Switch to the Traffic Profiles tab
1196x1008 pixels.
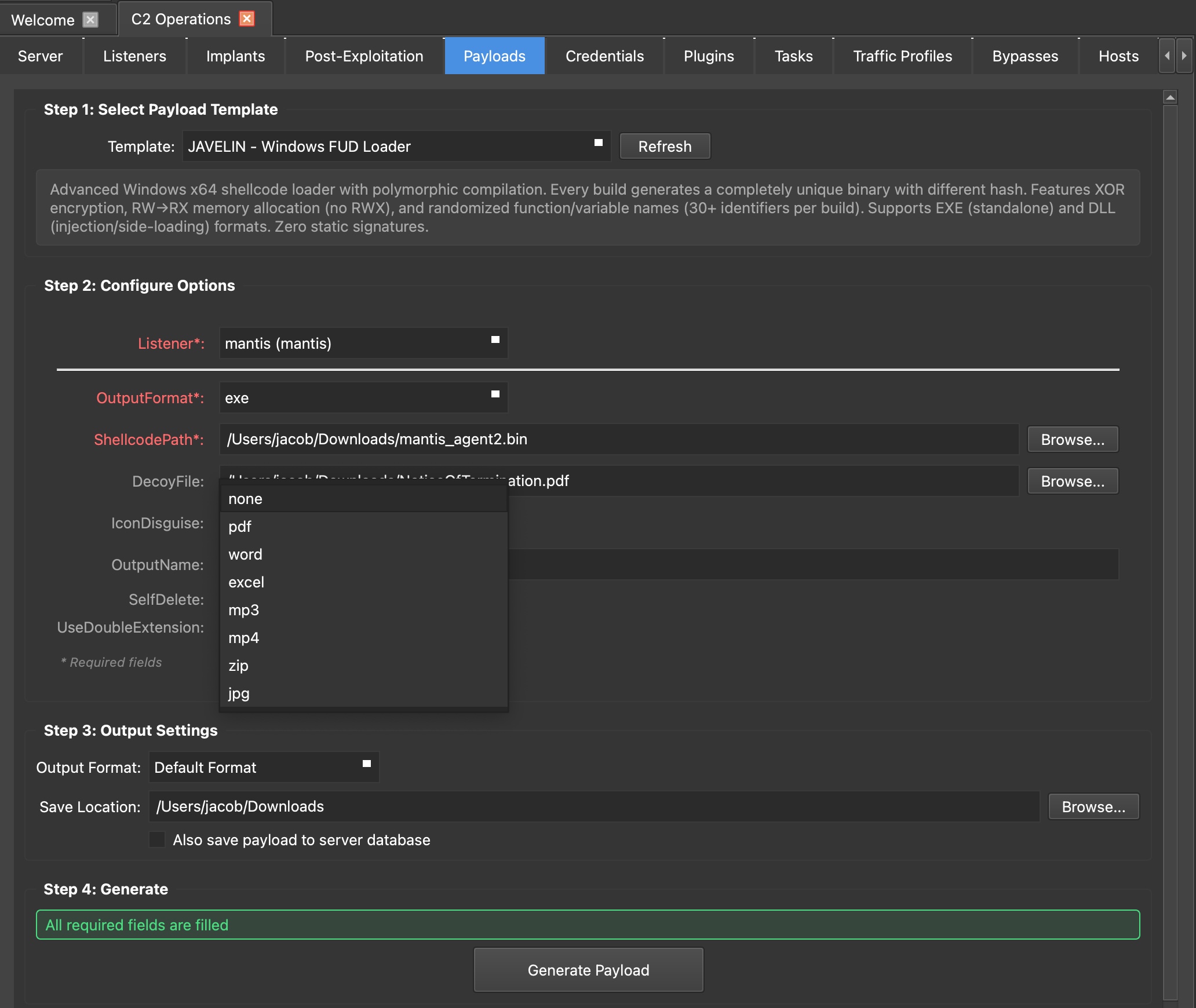[902, 56]
